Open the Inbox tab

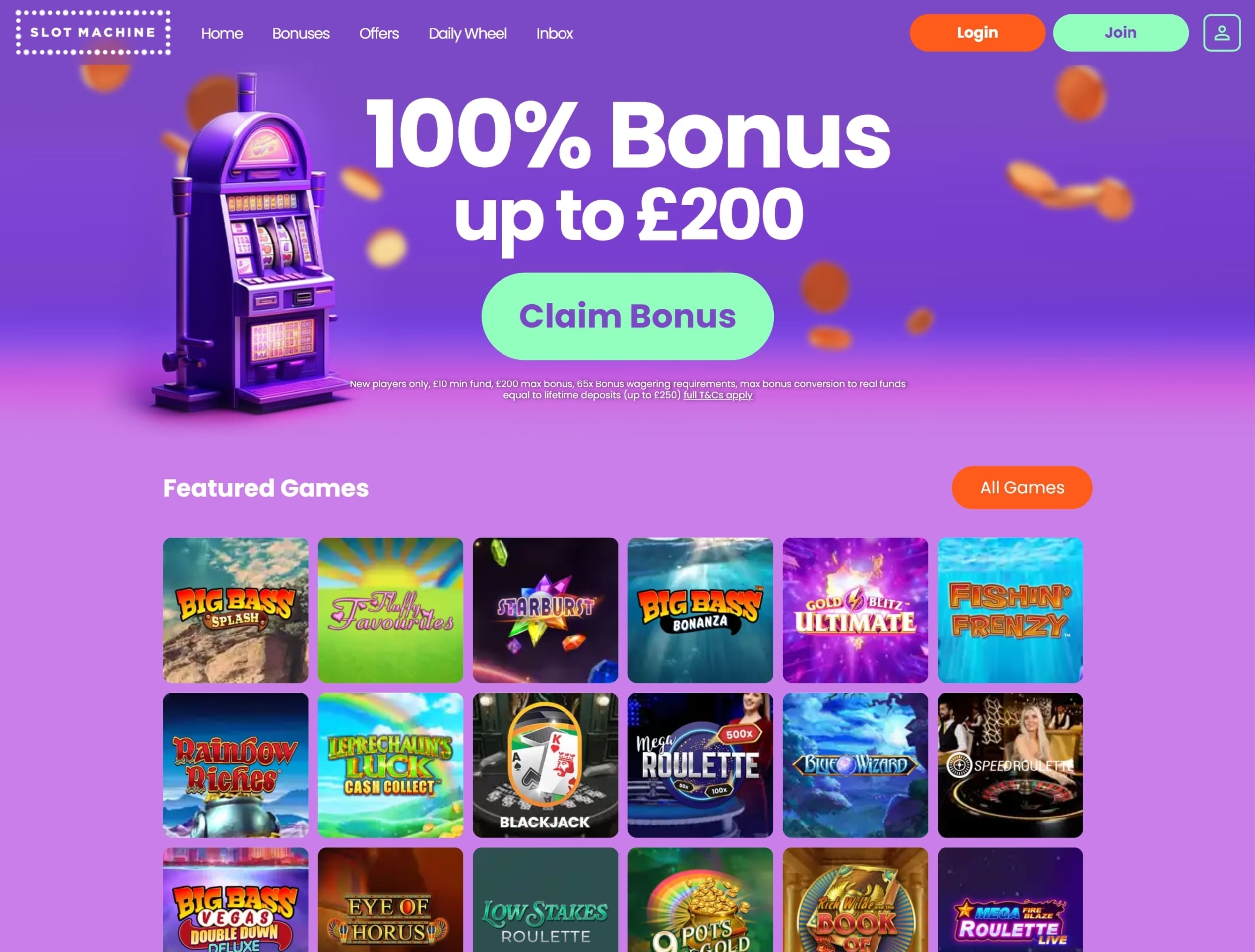pyautogui.click(x=554, y=33)
